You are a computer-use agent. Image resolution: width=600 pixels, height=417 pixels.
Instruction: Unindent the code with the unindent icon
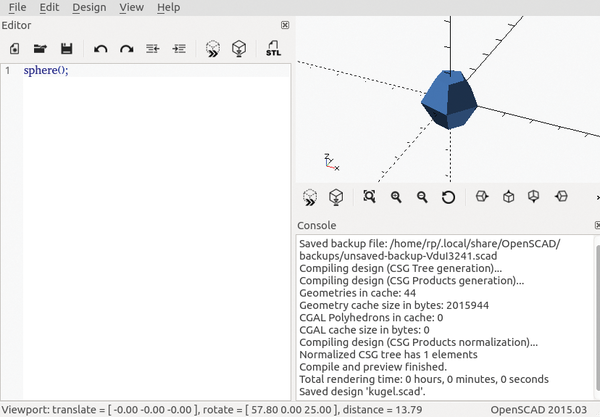point(153,48)
